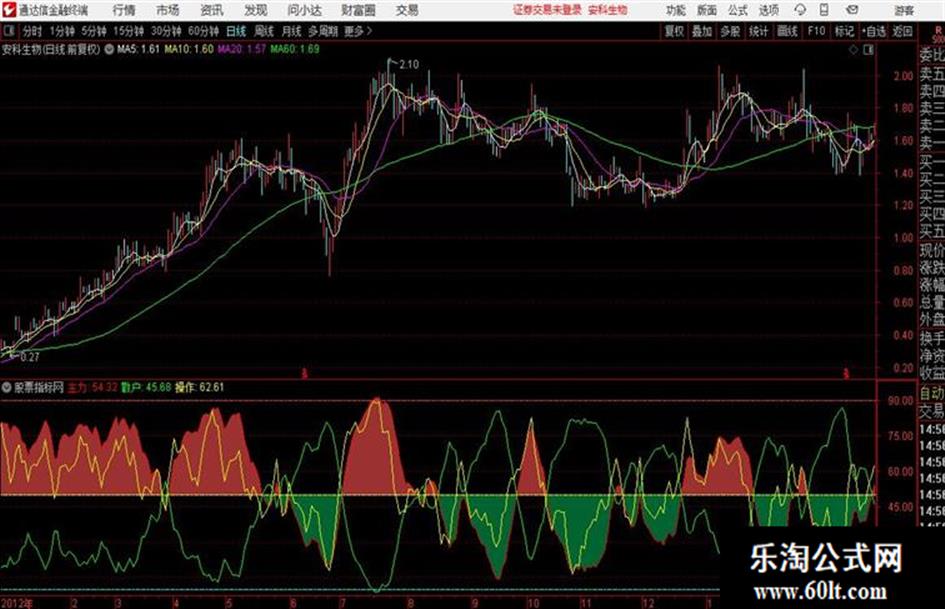This screenshot has height=609, width=945.
Task: Click the 2.00 price level on axis
Action: (903, 76)
